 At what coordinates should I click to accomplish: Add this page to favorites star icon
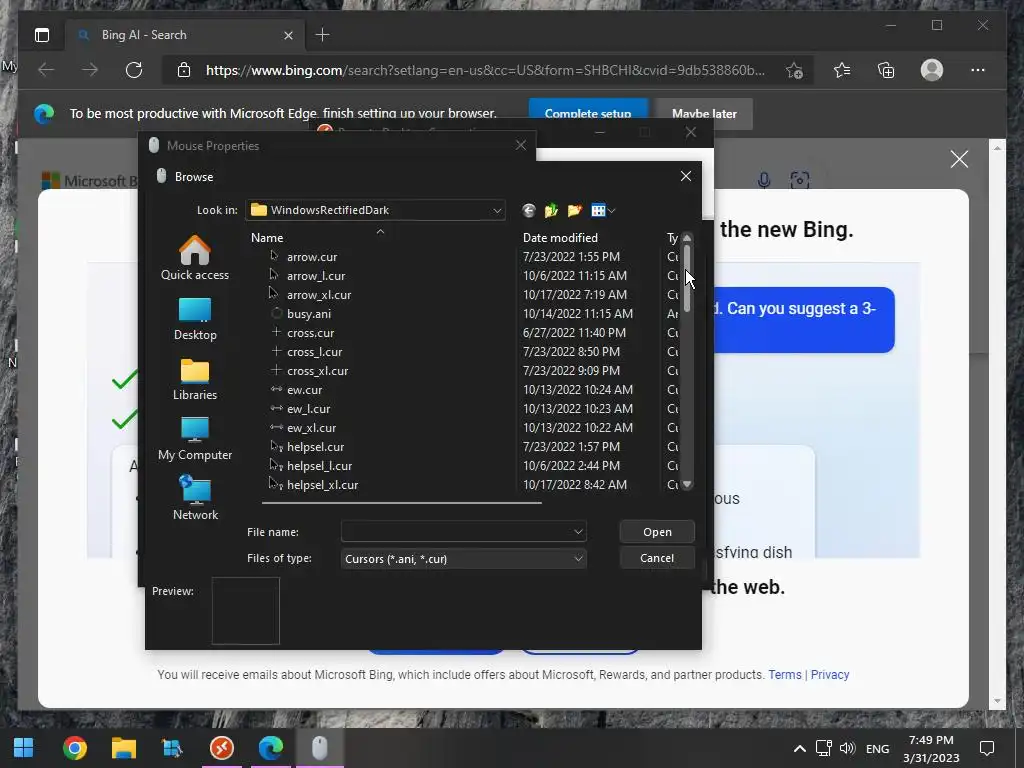tap(795, 70)
